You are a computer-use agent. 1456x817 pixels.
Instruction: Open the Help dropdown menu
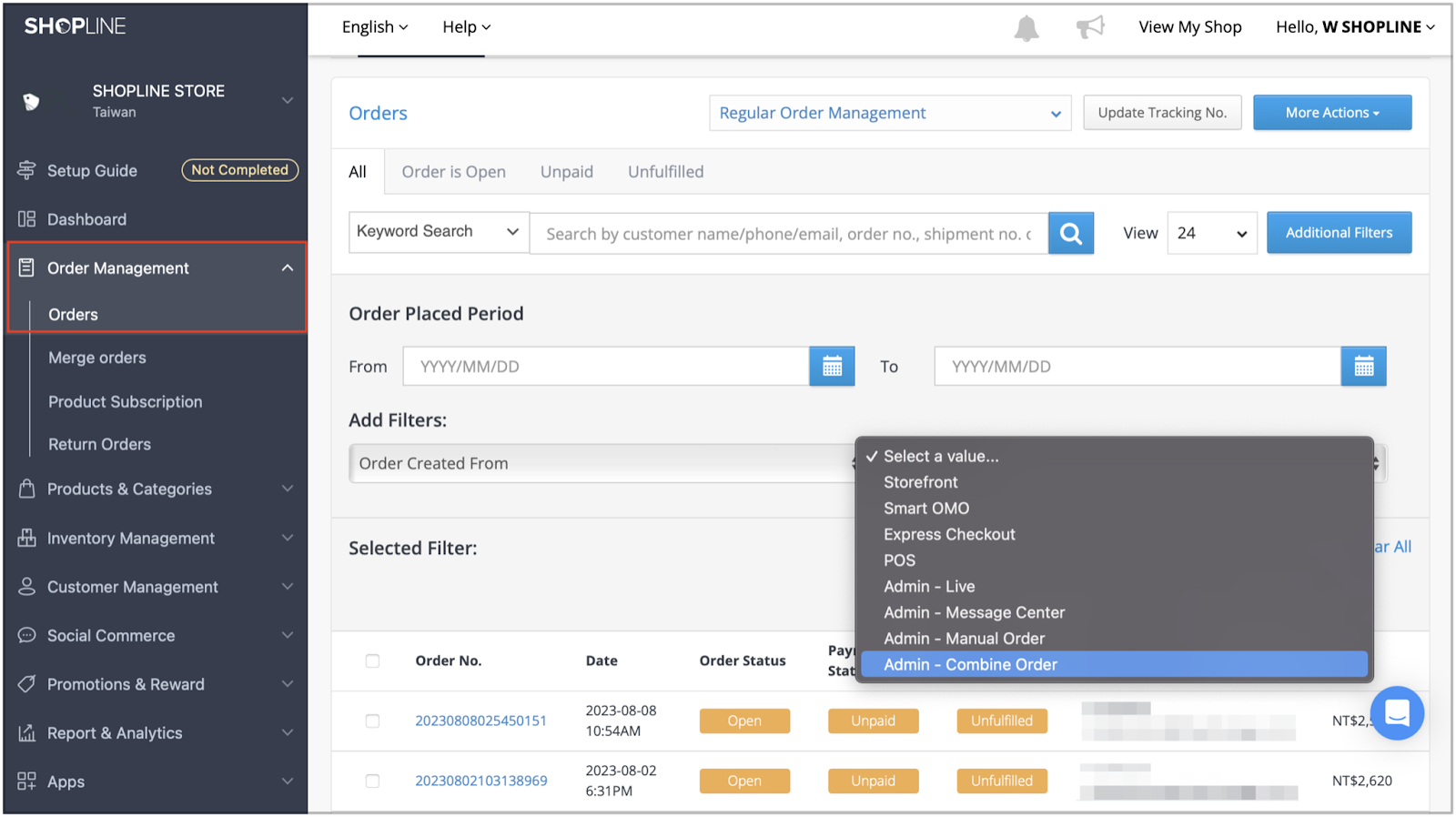(x=466, y=27)
